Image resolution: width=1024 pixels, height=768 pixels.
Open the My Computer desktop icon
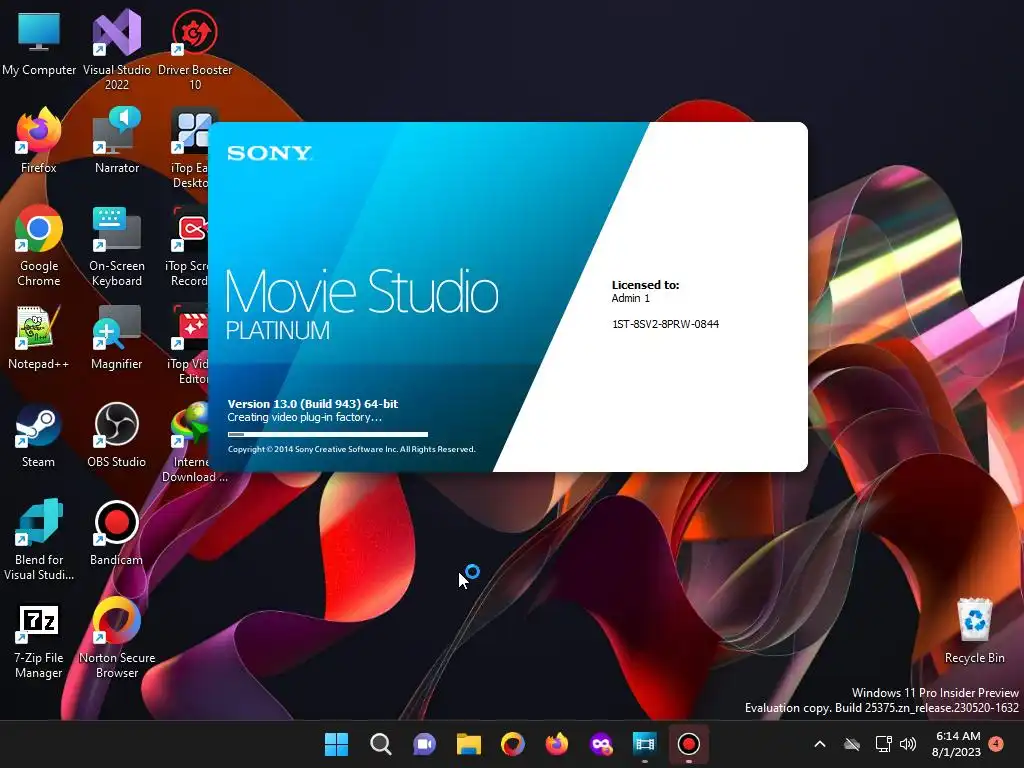pyautogui.click(x=39, y=42)
